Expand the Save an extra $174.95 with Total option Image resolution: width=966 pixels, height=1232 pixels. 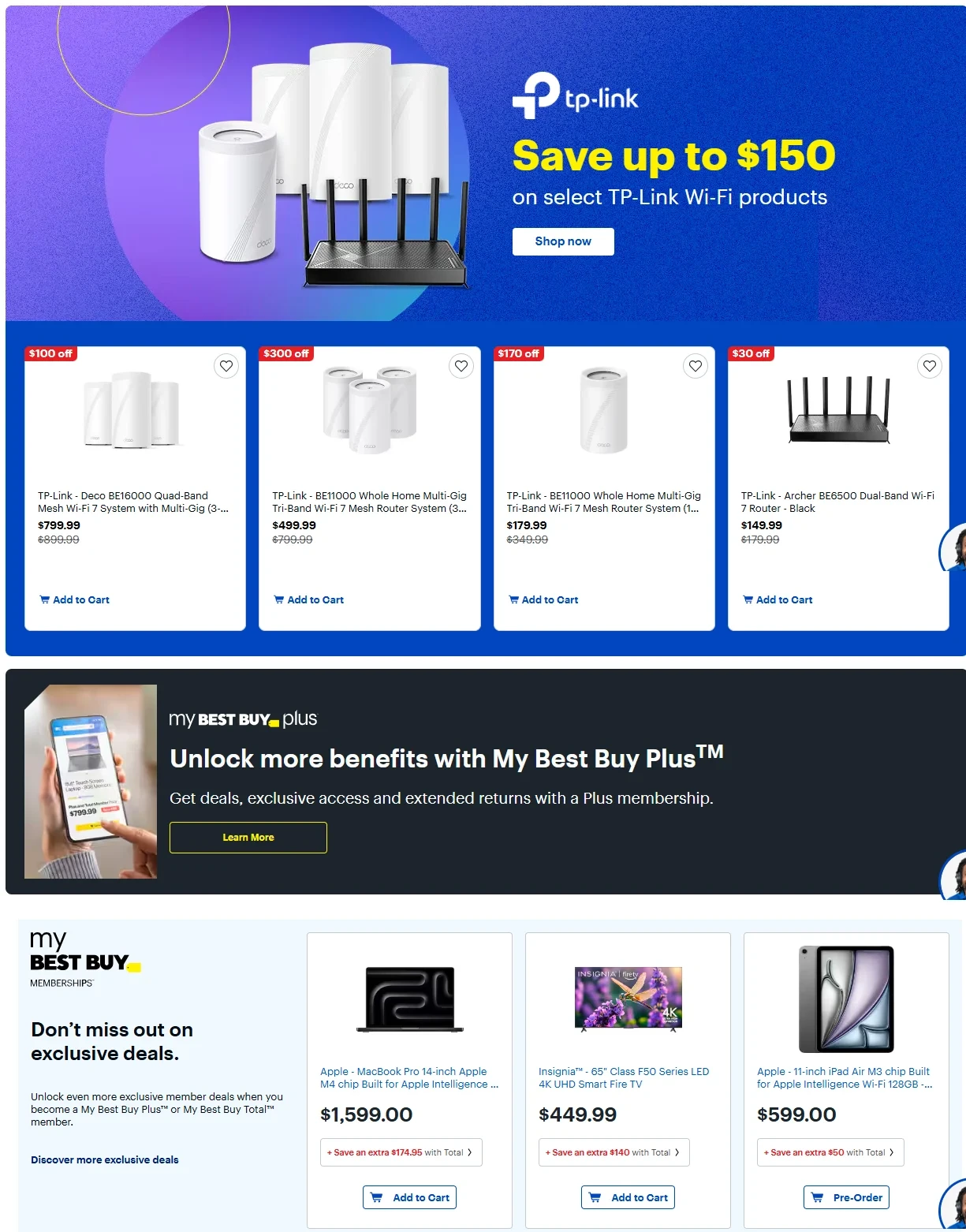coord(401,1152)
